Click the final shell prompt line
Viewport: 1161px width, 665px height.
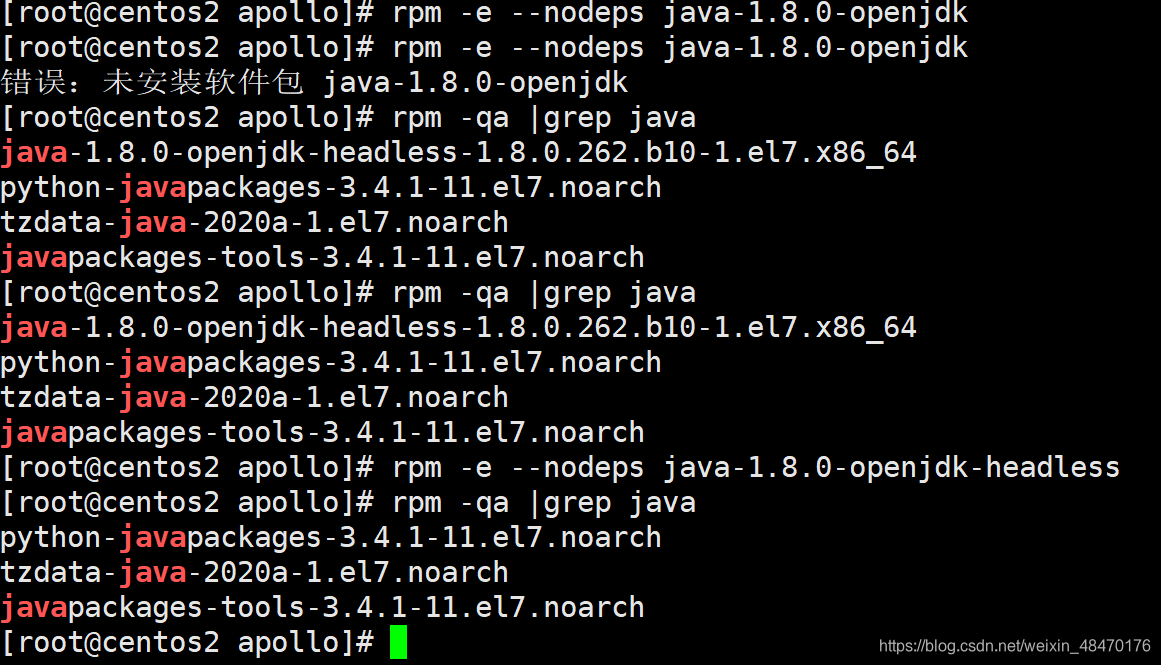click(185, 642)
